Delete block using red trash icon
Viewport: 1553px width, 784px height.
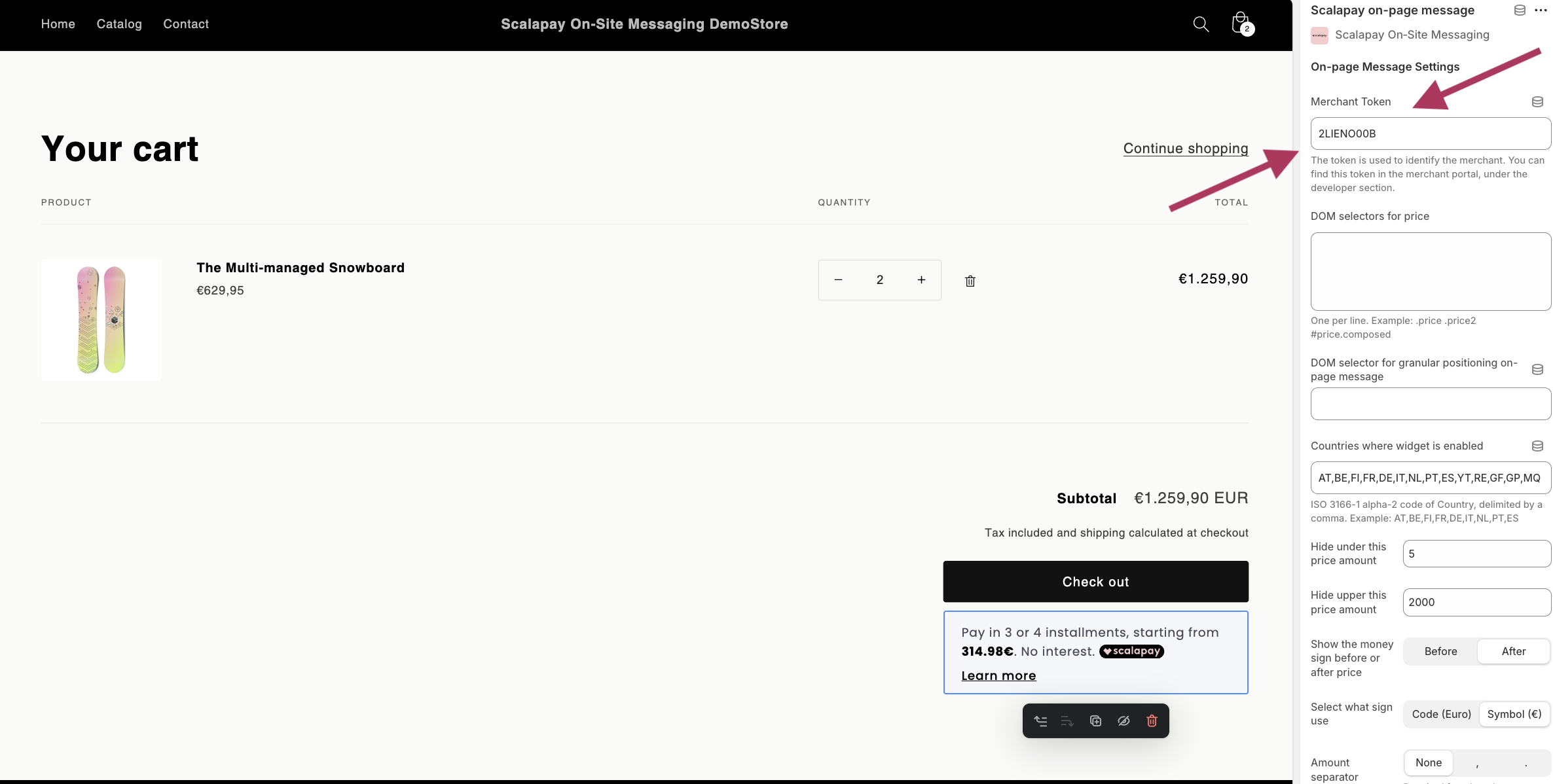[x=1152, y=721]
